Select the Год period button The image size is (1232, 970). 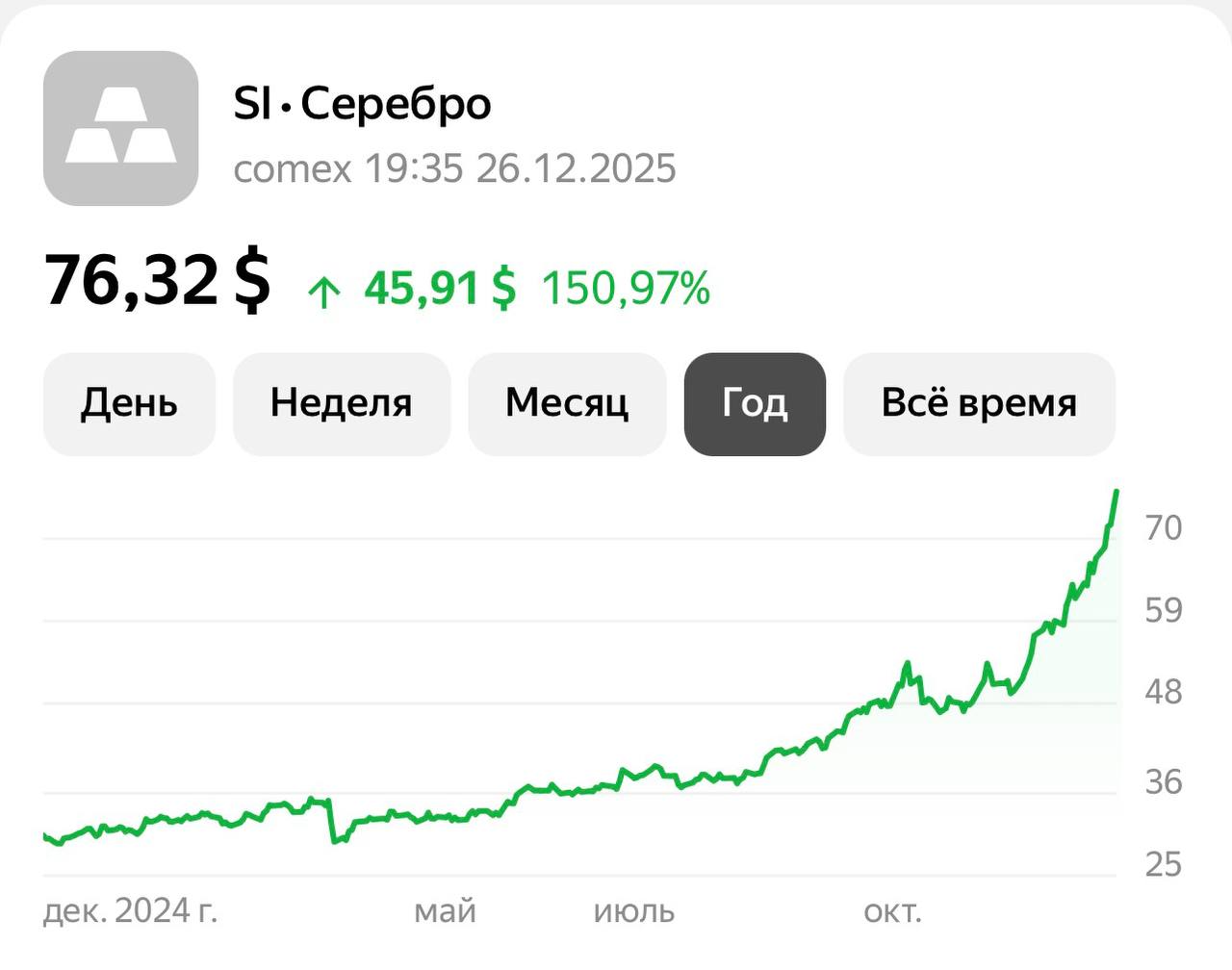pos(754,404)
